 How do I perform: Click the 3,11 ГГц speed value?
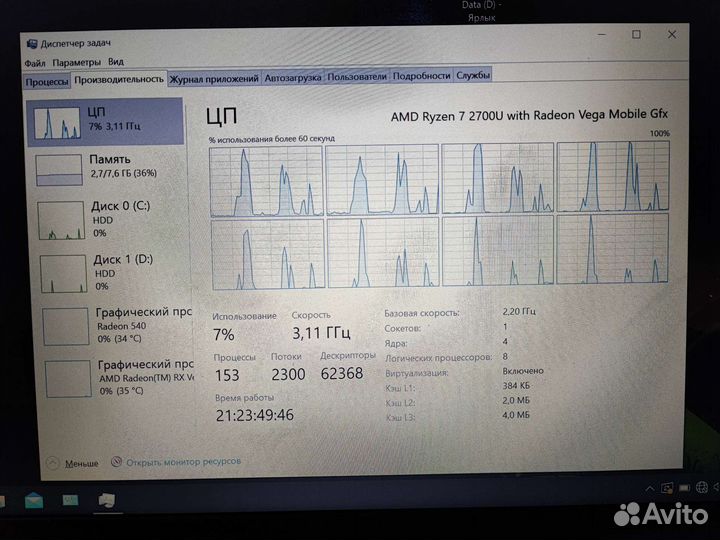tap(321, 332)
